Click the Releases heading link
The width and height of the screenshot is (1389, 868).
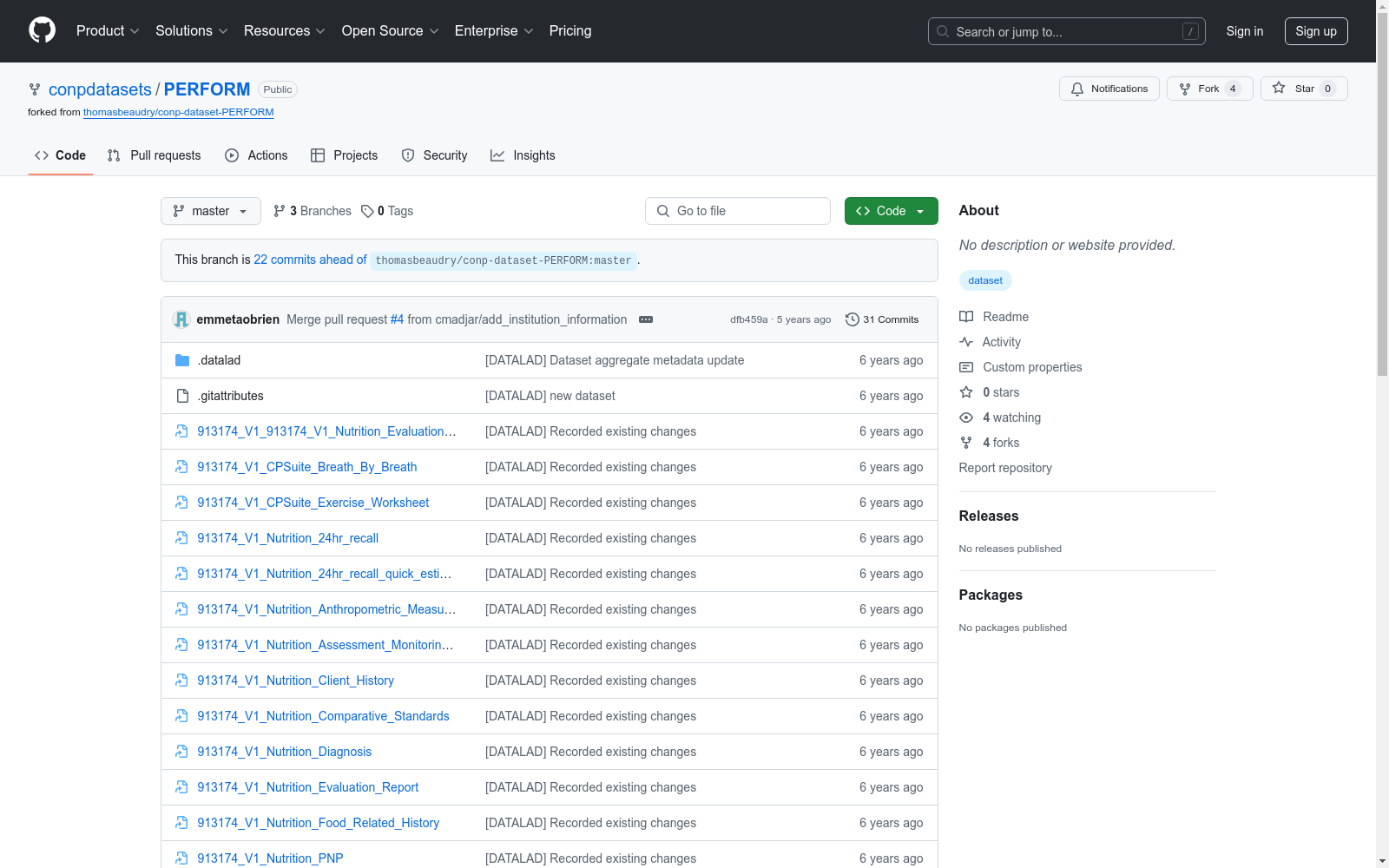click(989, 516)
